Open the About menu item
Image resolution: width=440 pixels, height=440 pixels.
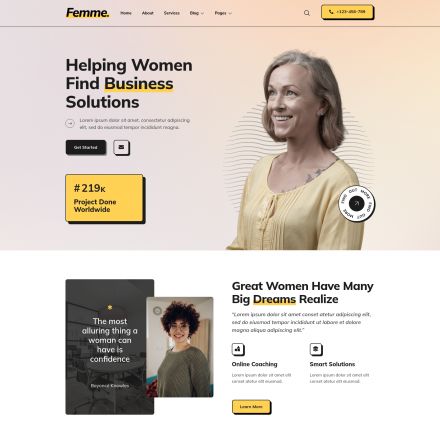148,13
